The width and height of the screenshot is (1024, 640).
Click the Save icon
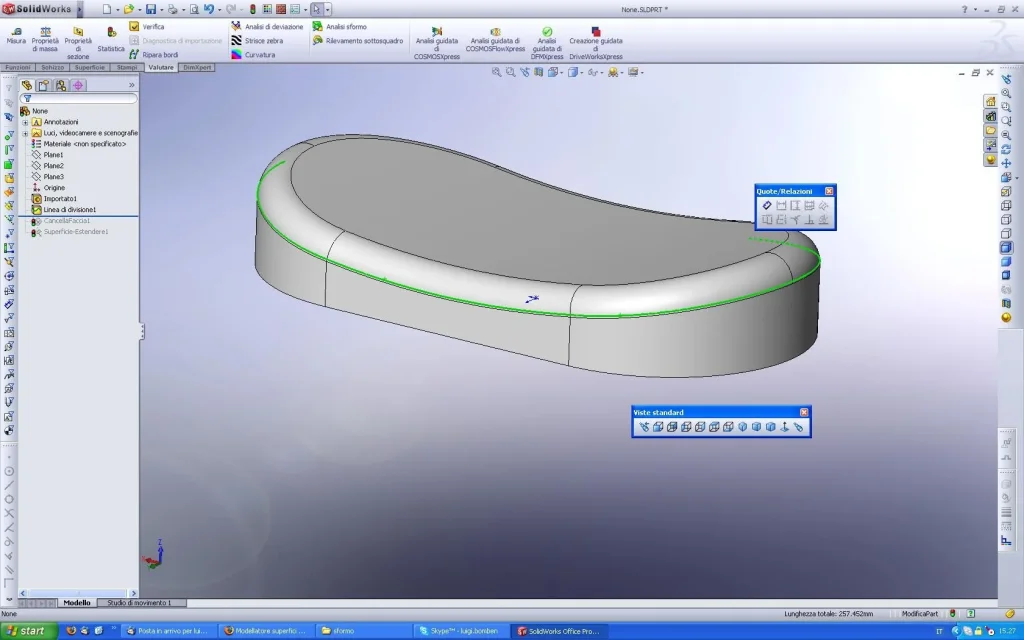(x=151, y=9)
